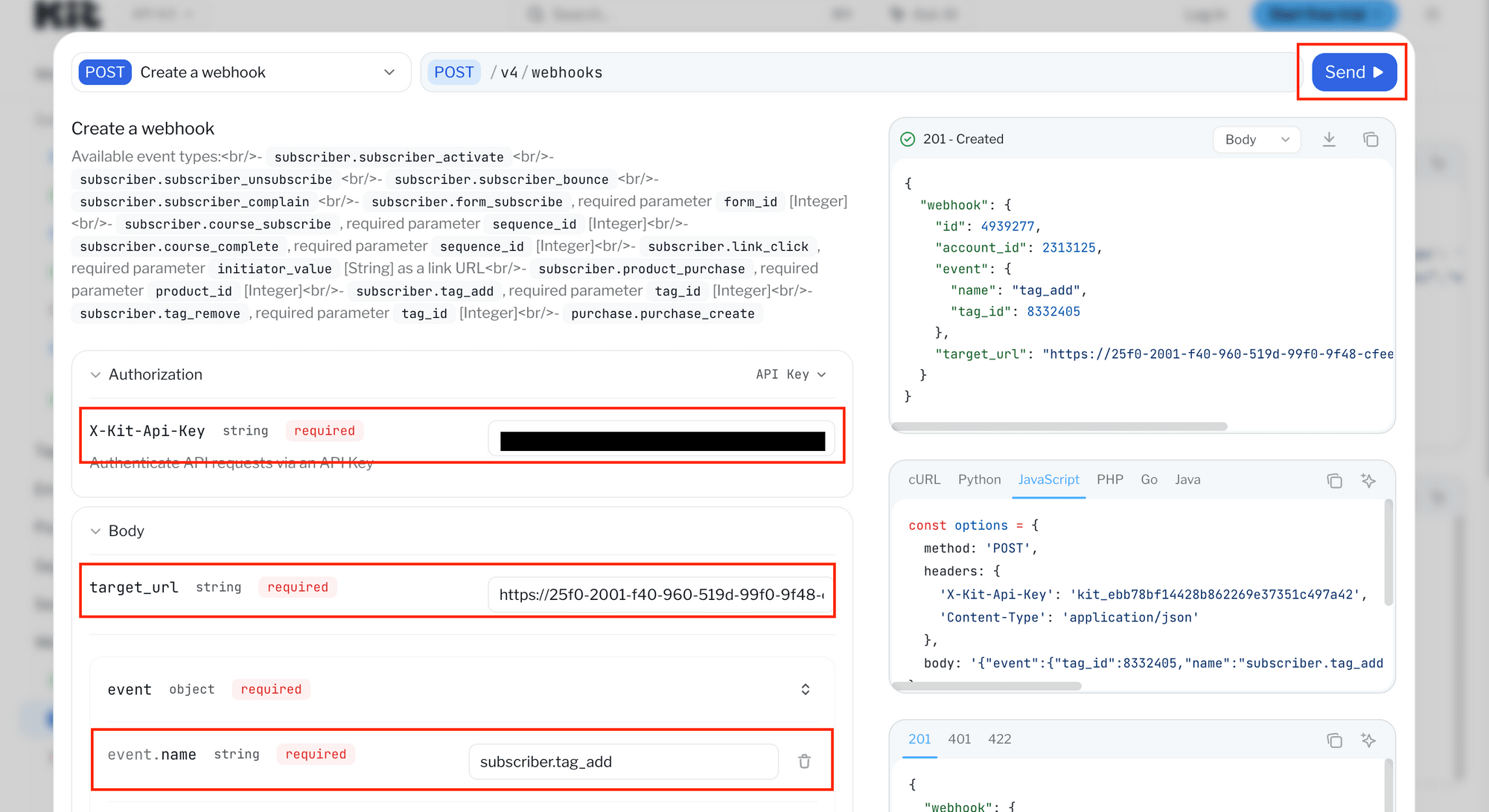Switch to the Python code tab
Viewport: 1489px width, 812px height.
tap(979, 480)
